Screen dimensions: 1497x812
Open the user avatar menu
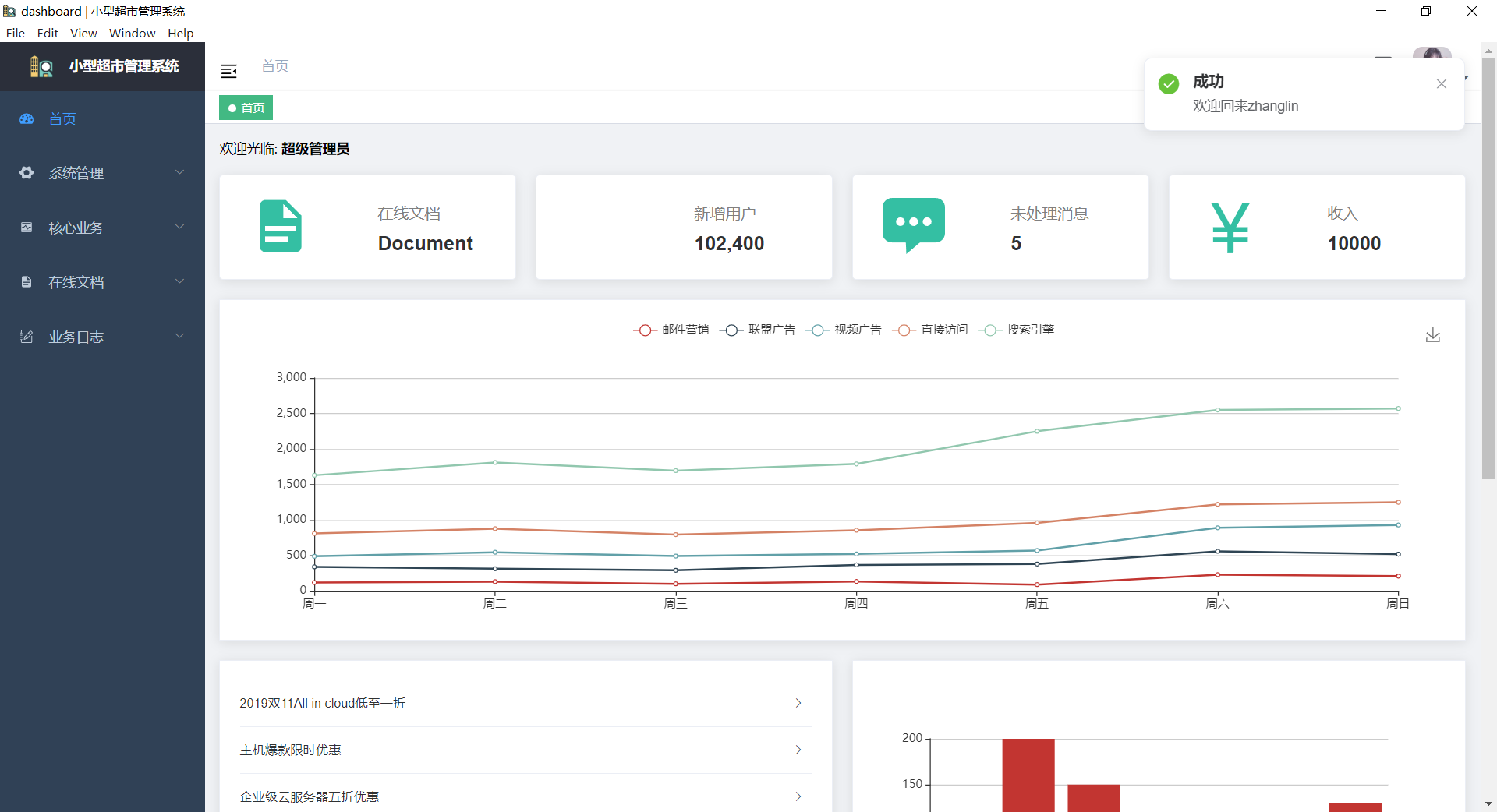[1432, 53]
